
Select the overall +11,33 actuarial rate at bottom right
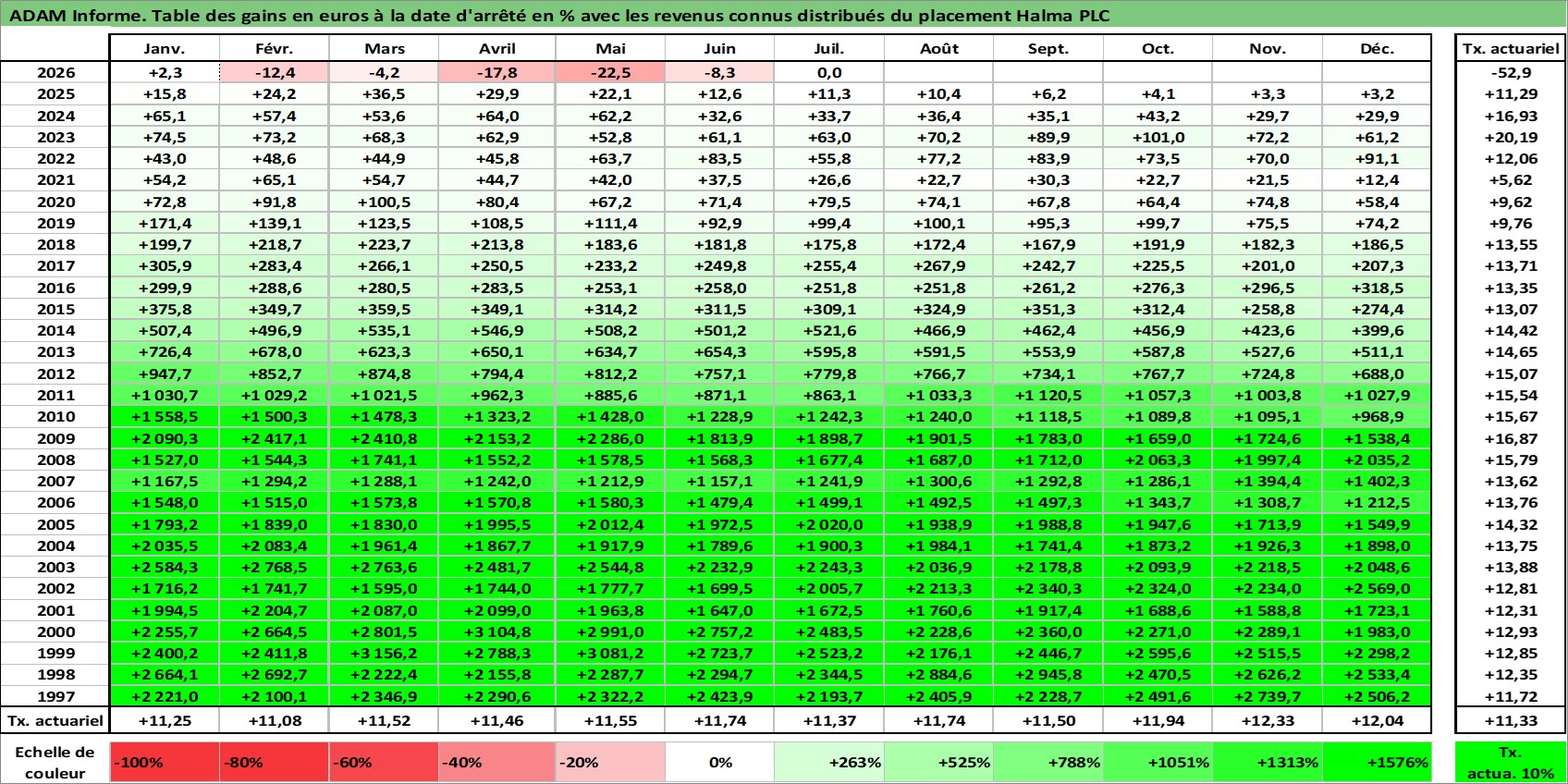(1511, 720)
